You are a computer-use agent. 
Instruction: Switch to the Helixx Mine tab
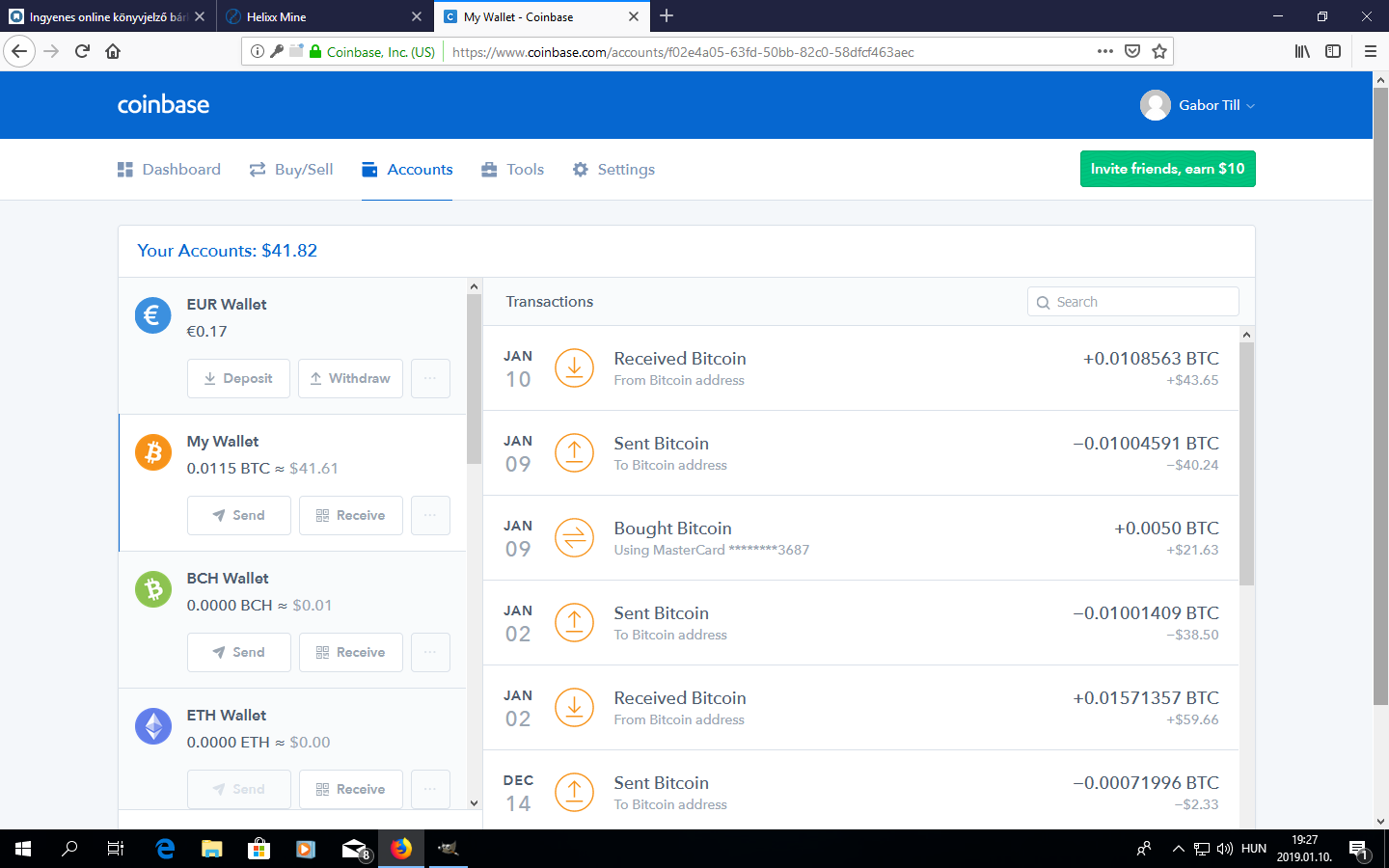click(325, 16)
